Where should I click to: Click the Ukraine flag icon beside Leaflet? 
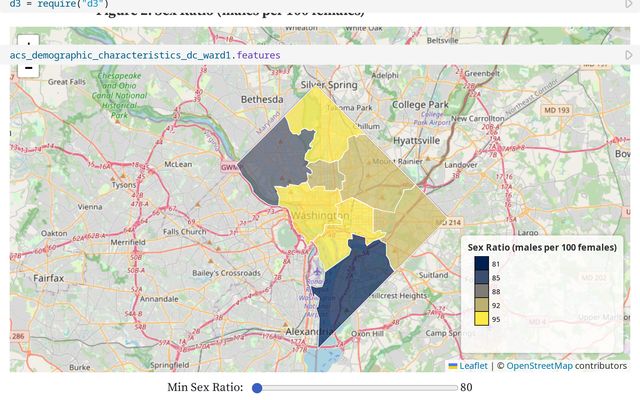click(453, 366)
